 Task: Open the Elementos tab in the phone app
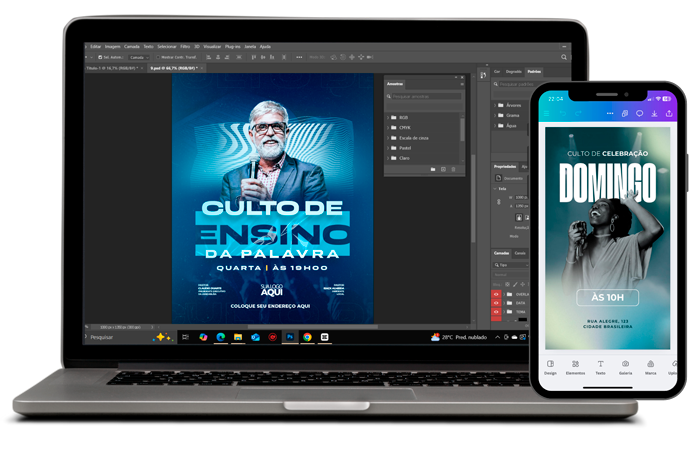coord(575,367)
